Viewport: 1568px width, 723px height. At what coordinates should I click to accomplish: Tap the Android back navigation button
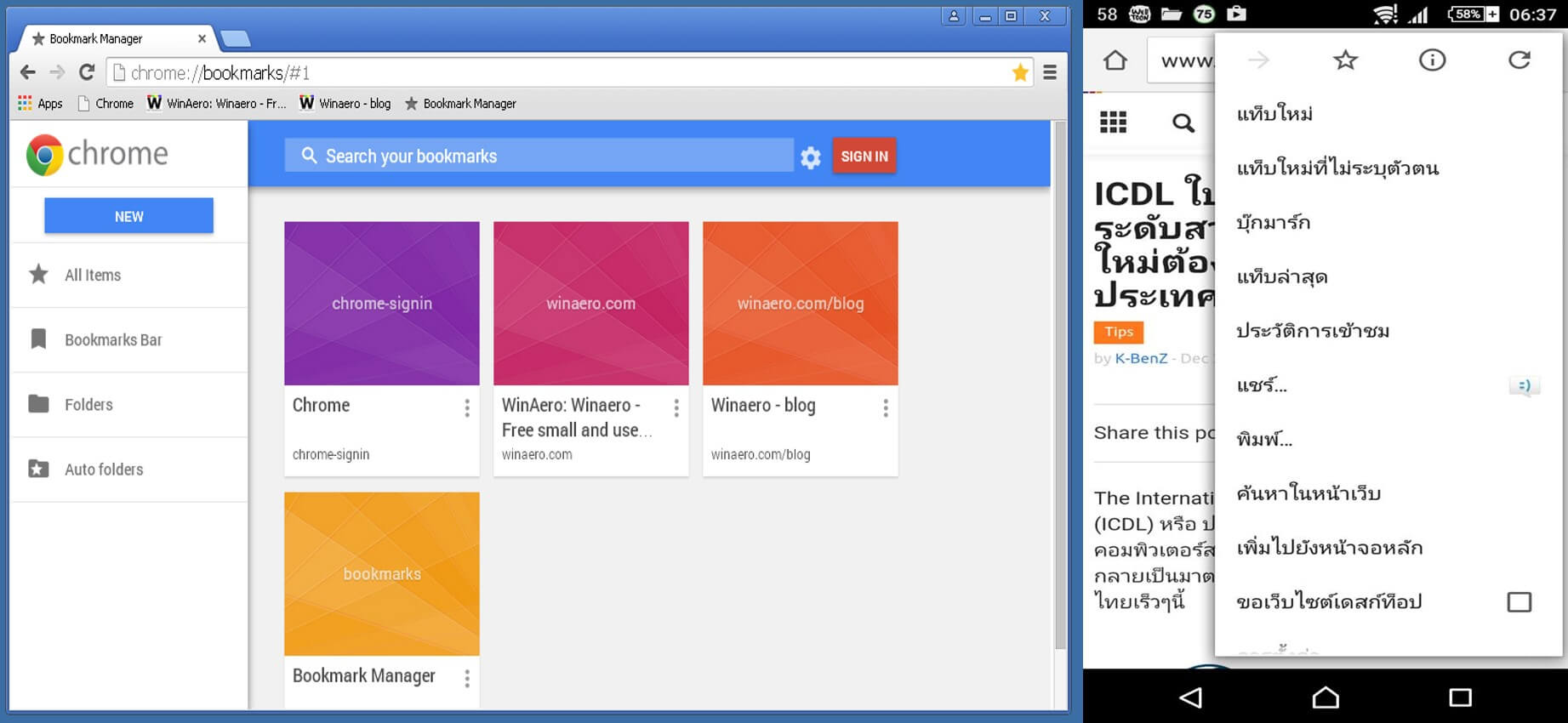pyautogui.click(x=1191, y=697)
